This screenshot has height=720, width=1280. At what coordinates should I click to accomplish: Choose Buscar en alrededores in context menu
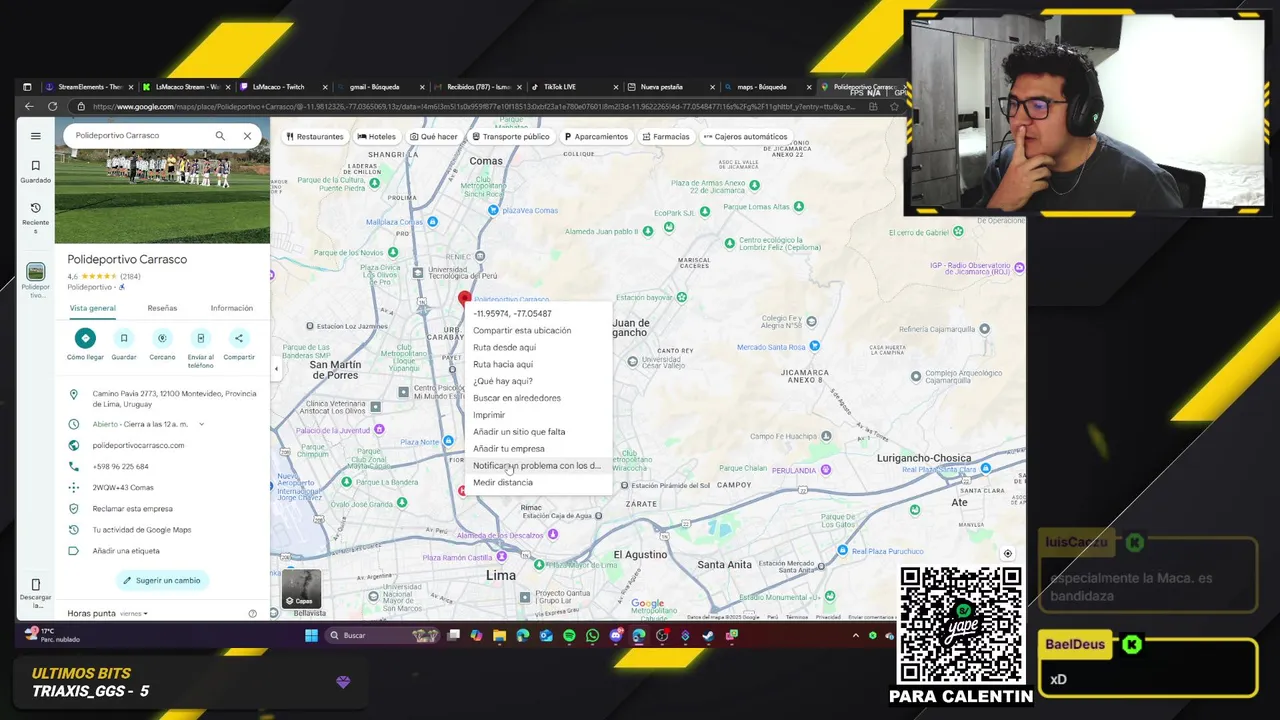point(540,398)
